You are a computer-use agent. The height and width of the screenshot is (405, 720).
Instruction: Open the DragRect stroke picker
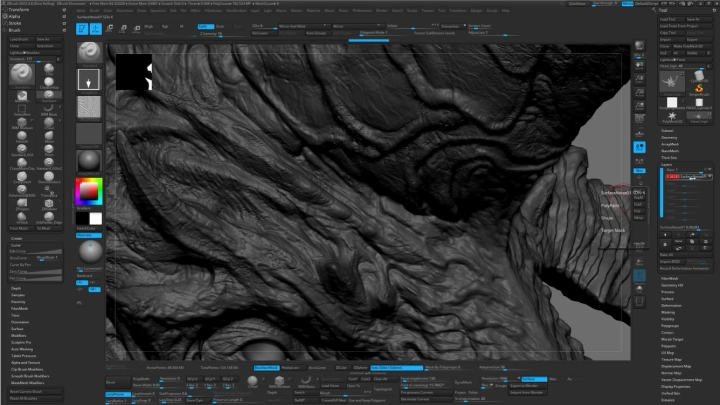[89, 81]
